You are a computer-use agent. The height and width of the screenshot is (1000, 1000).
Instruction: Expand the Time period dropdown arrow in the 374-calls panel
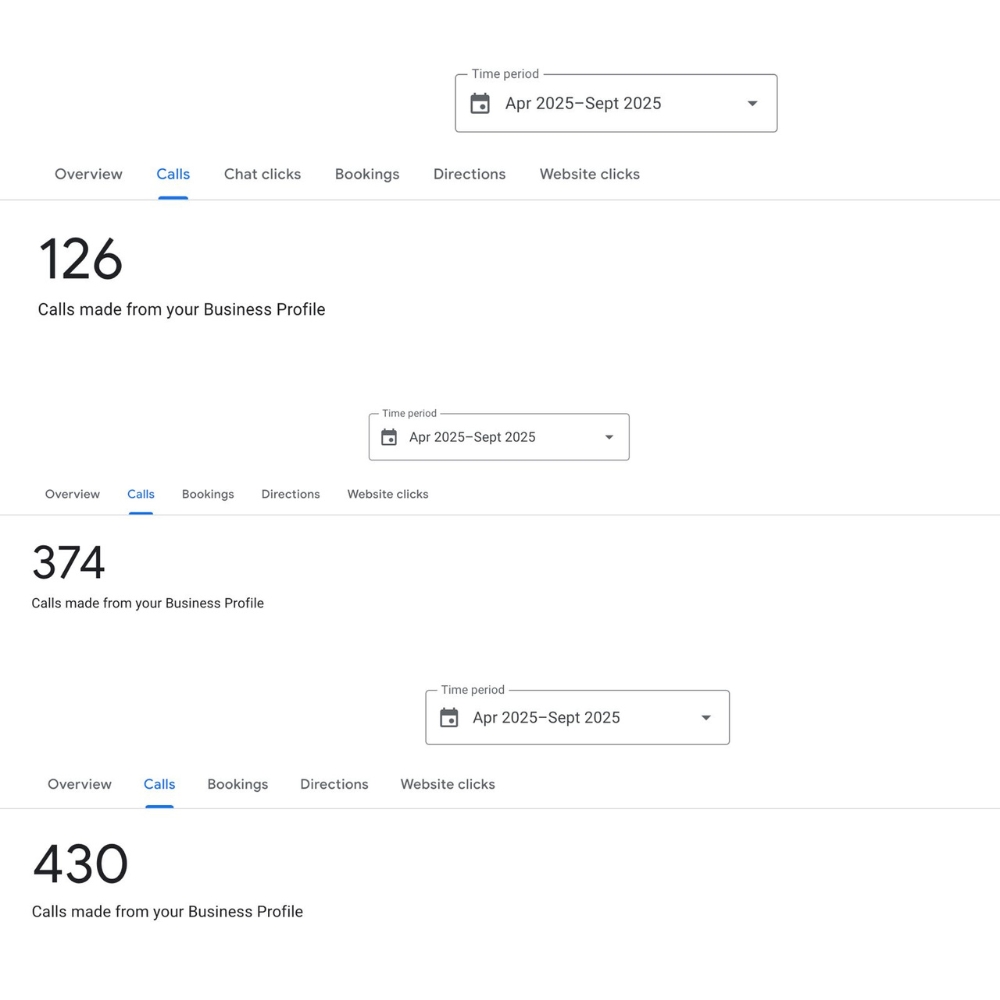pos(609,437)
